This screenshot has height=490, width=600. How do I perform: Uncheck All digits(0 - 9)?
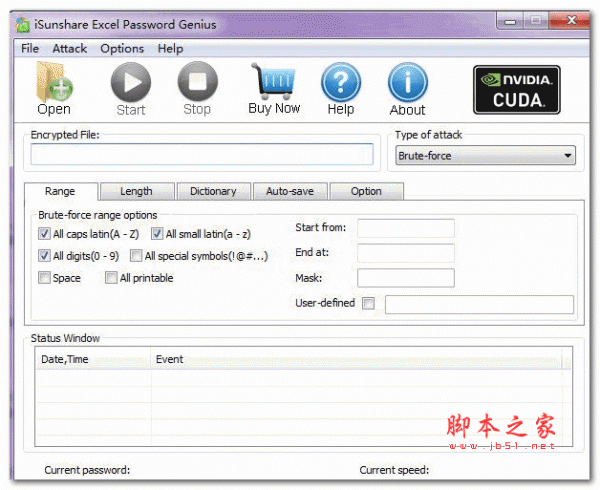44,256
